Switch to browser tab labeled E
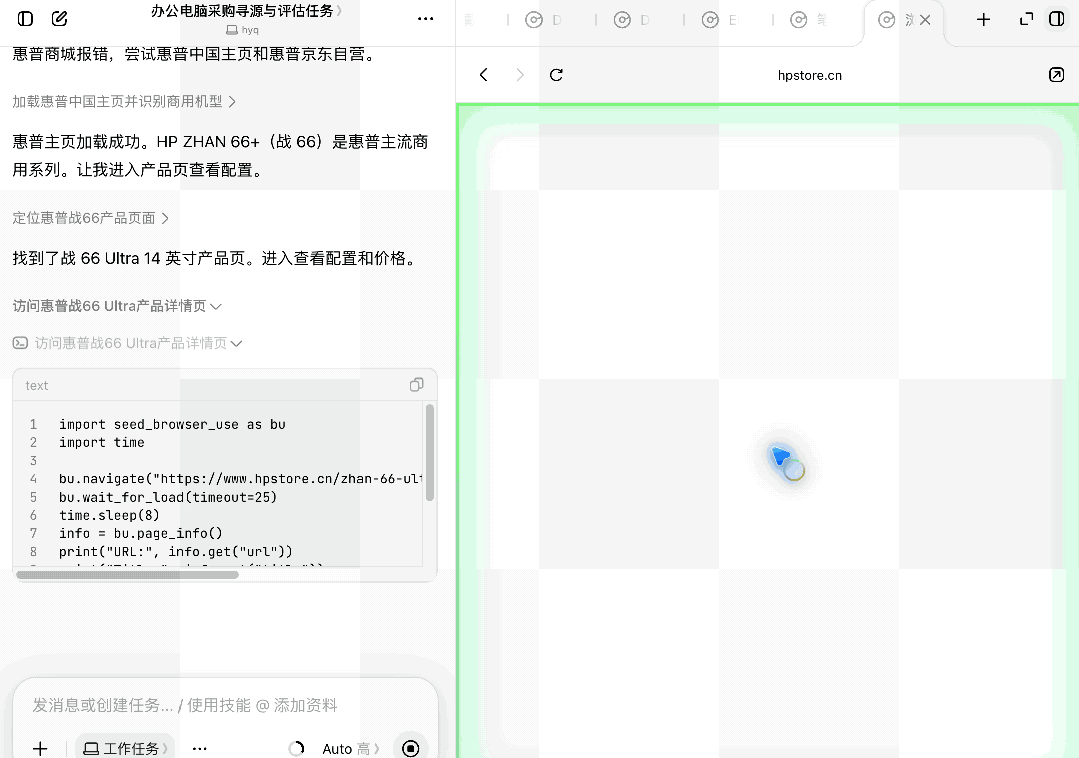The image size is (1079, 758). (720, 20)
